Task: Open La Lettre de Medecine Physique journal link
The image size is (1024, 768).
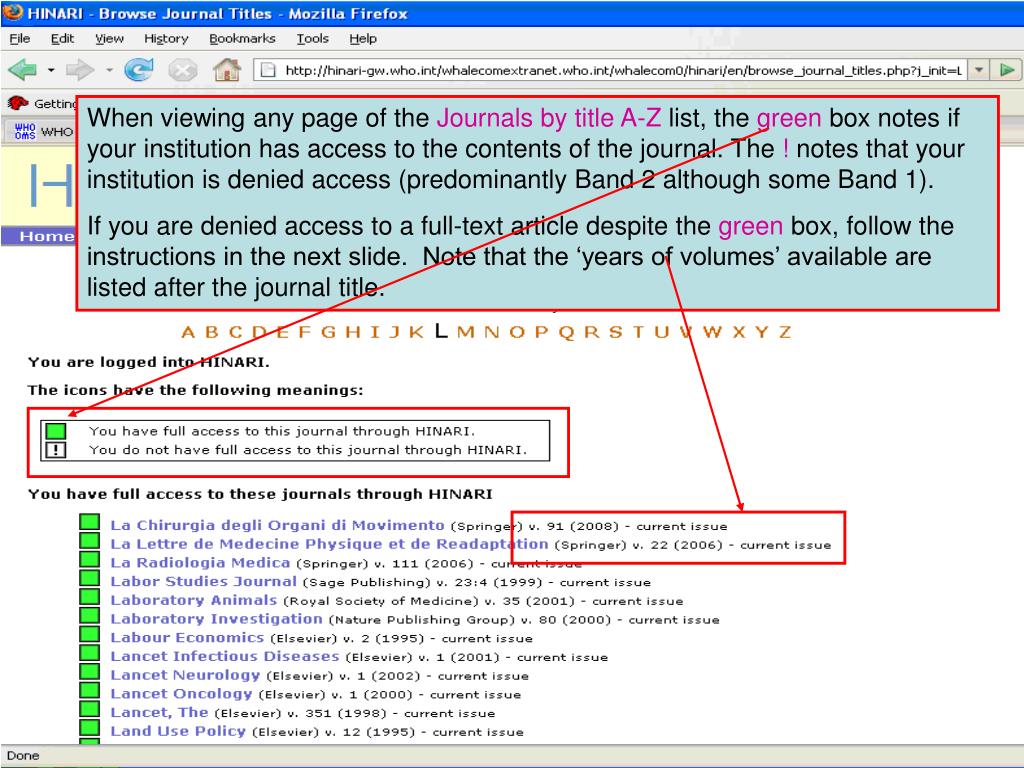Action: [x=329, y=544]
